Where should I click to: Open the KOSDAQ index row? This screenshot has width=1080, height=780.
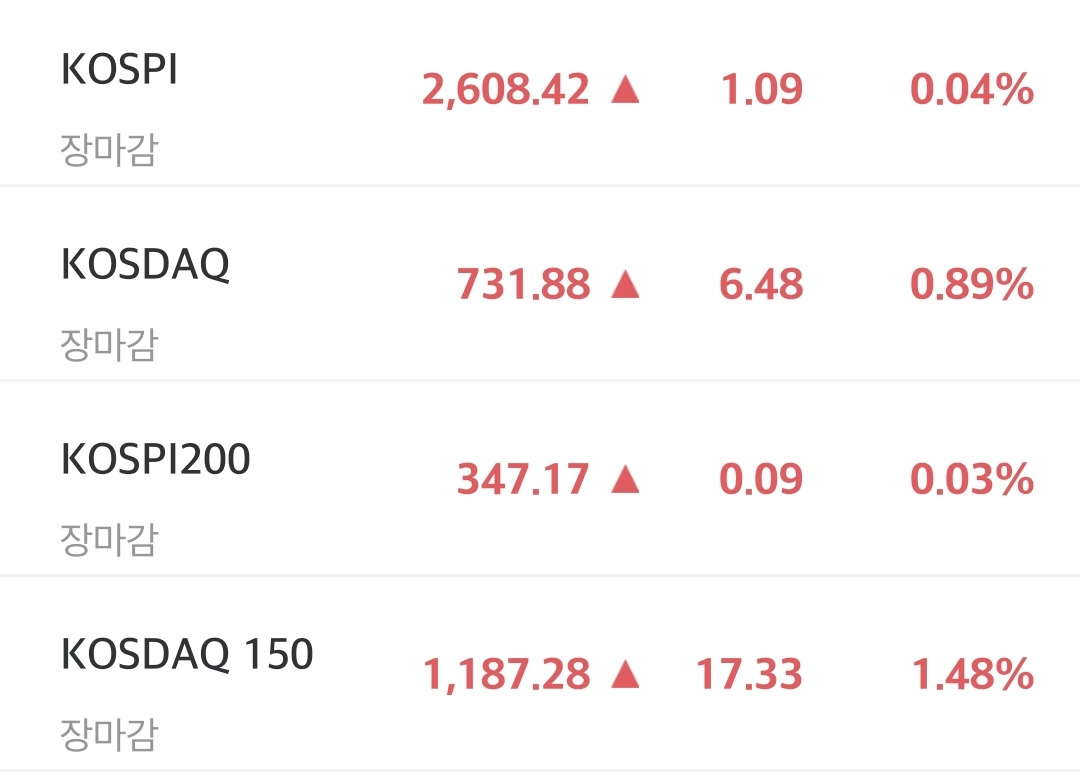(540, 283)
